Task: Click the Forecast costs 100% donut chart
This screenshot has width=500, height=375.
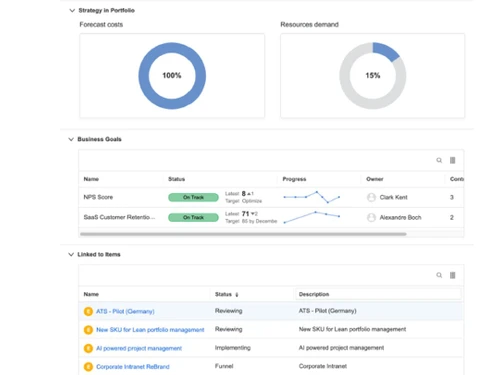Action: click(172, 76)
